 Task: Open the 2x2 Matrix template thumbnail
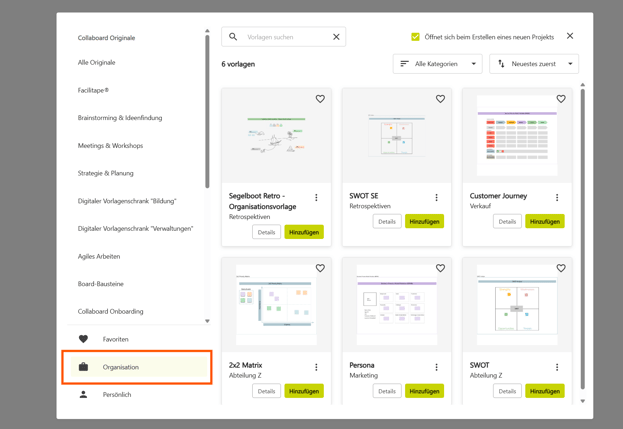click(276, 305)
